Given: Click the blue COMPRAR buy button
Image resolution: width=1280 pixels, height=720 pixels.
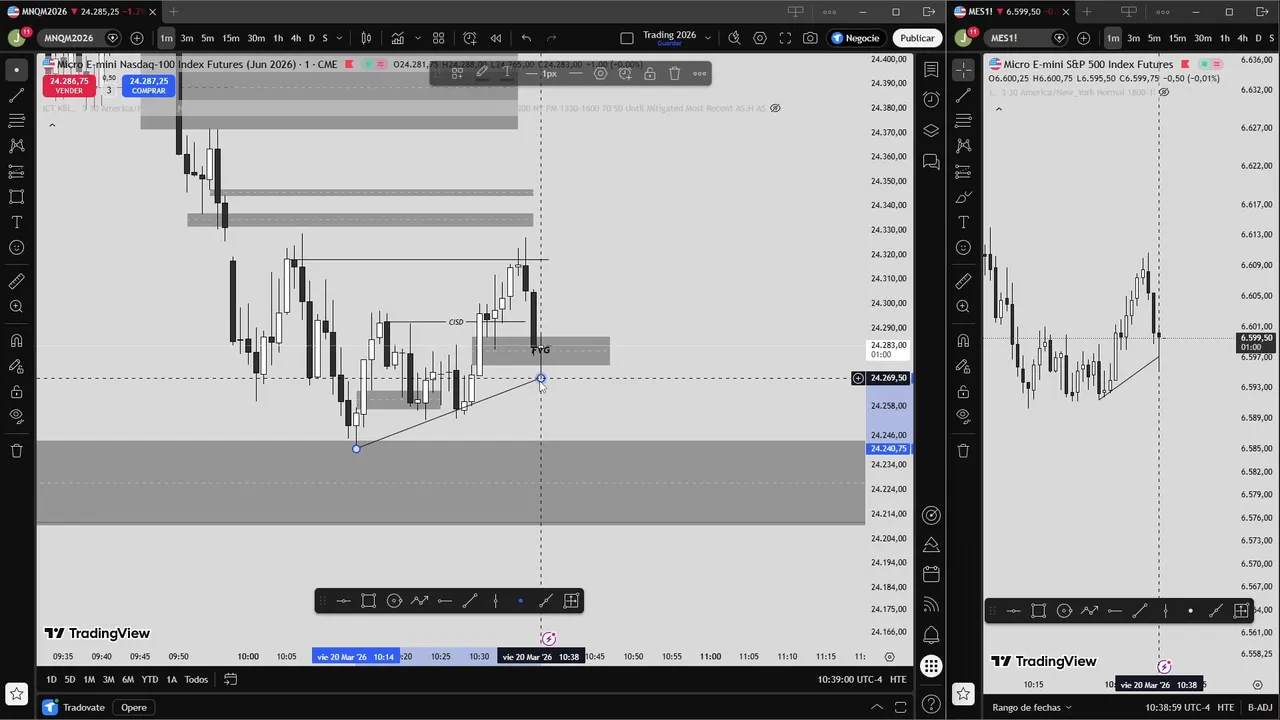Looking at the screenshot, I should [x=148, y=85].
